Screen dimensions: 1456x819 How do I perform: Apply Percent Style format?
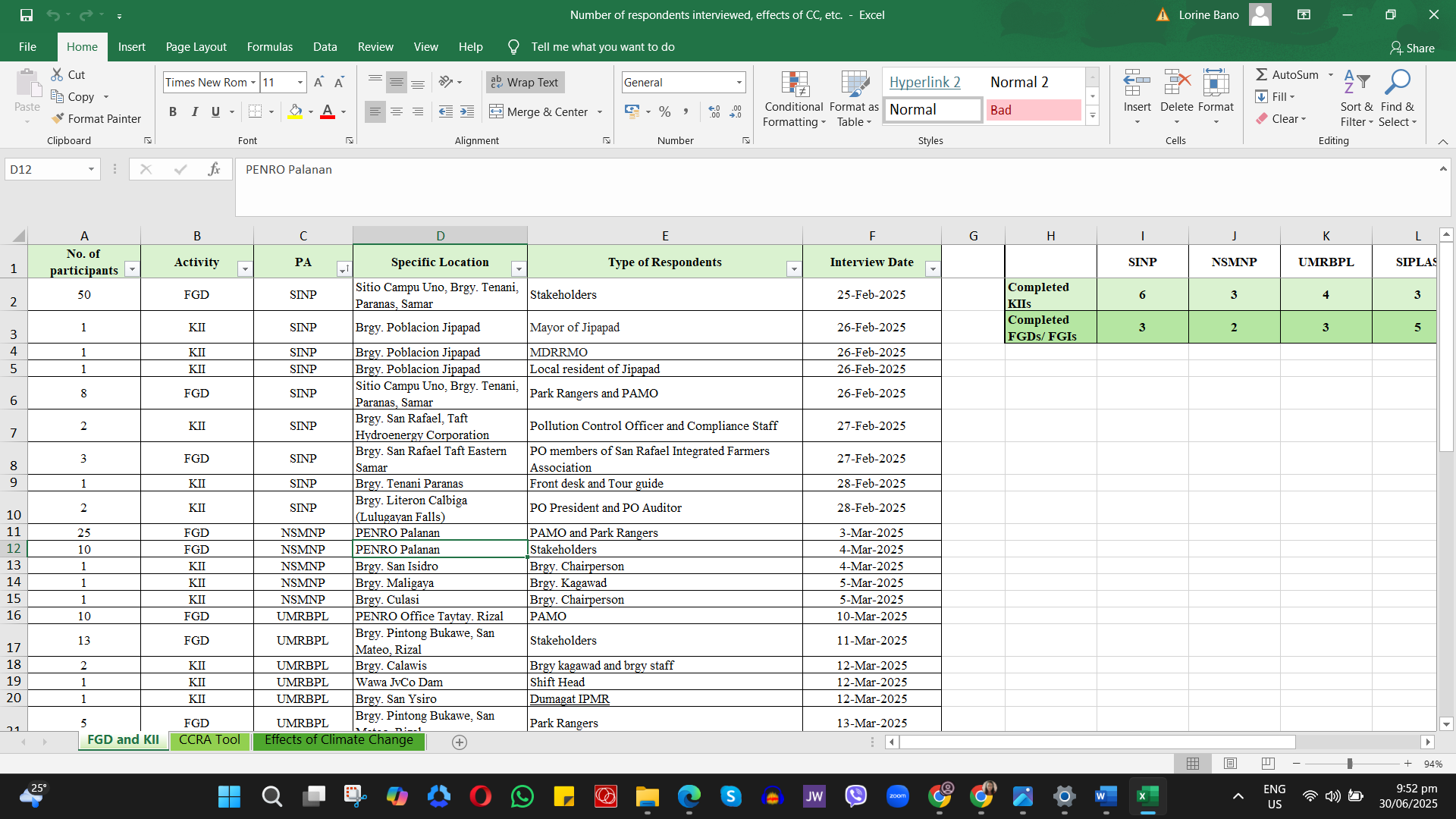(x=665, y=111)
